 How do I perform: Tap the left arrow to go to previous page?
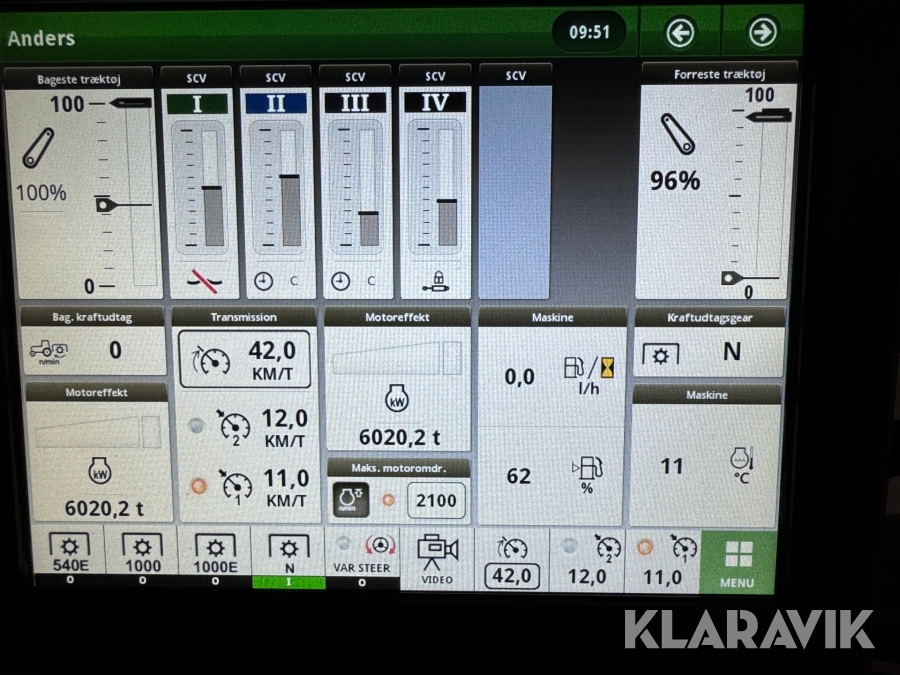click(x=680, y=33)
